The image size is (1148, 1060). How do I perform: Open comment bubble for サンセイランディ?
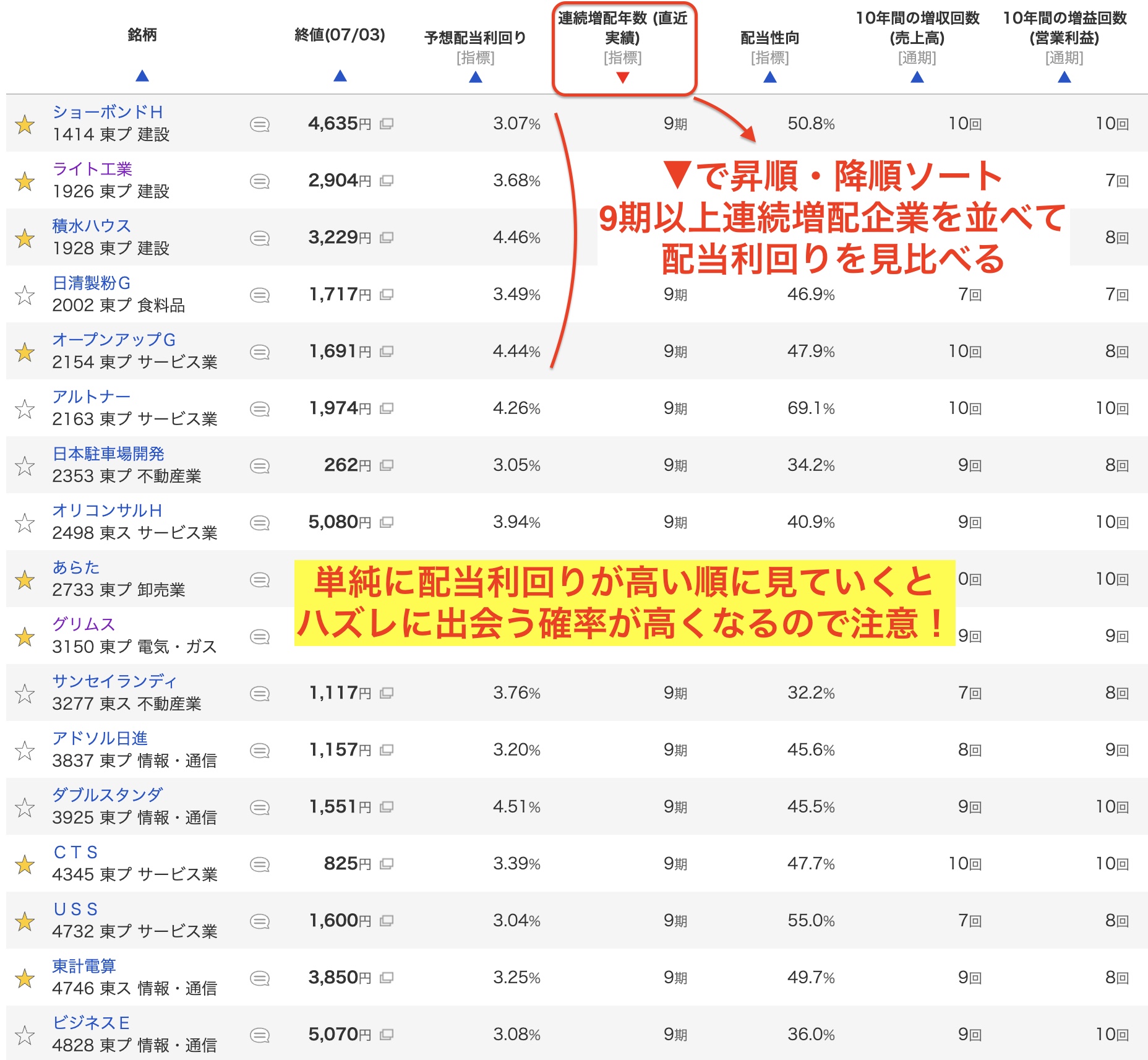[x=260, y=694]
